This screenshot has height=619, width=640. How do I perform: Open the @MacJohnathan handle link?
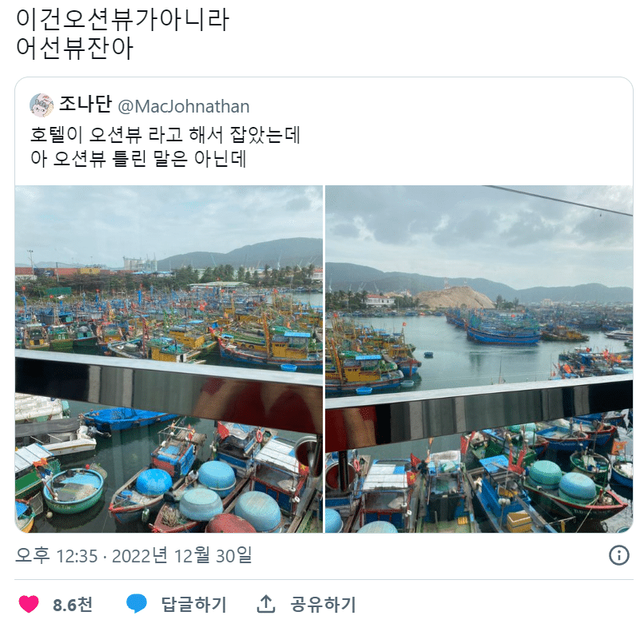184,106
